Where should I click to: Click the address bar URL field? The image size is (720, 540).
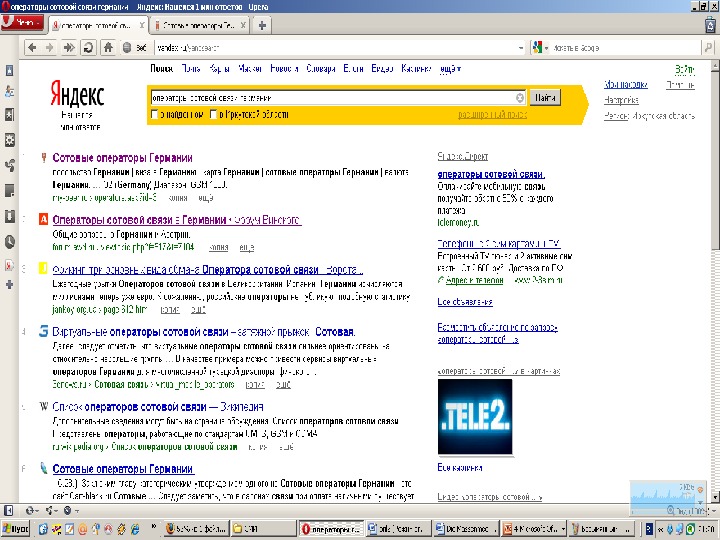click(335, 48)
